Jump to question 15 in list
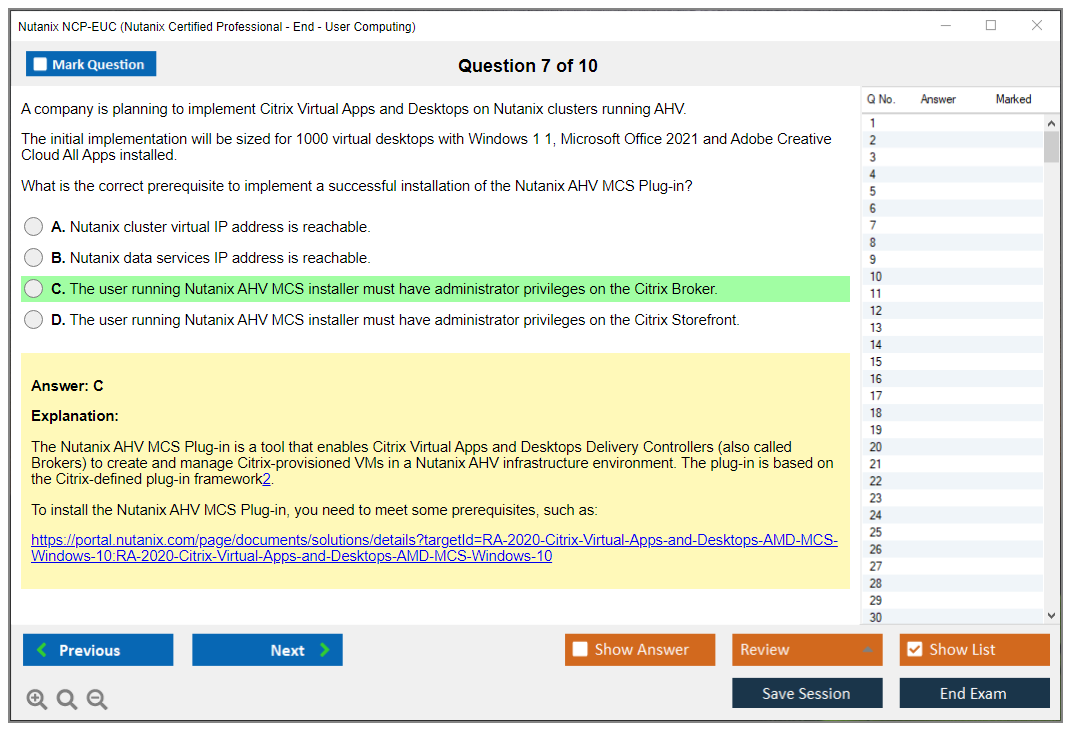This screenshot has height=735, width=1075. pyautogui.click(x=876, y=362)
